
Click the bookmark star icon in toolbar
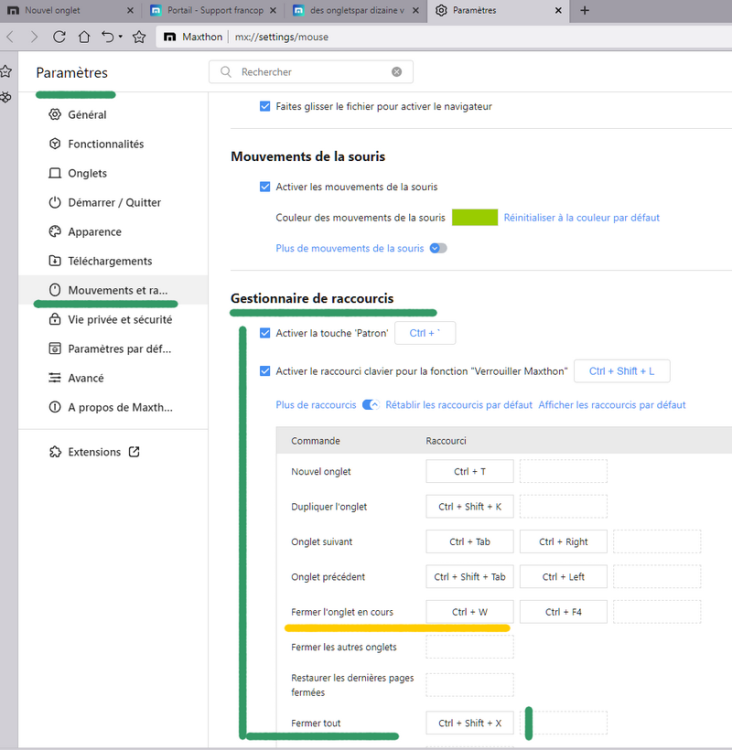tap(139, 37)
